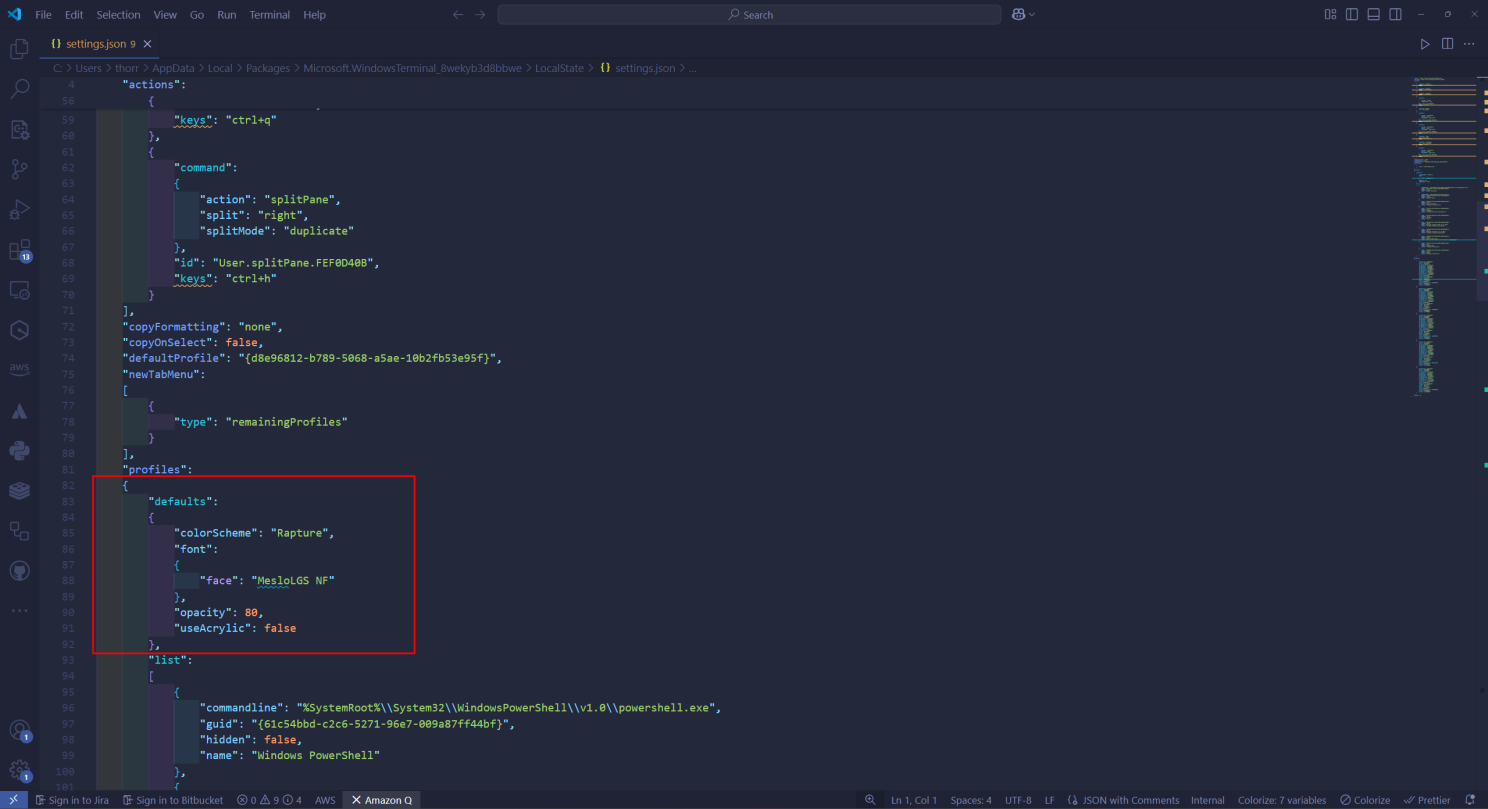The height and width of the screenshot is (809, 1488).
Task: Click the minimap code overview
Action: click(x=1443, y=235)
